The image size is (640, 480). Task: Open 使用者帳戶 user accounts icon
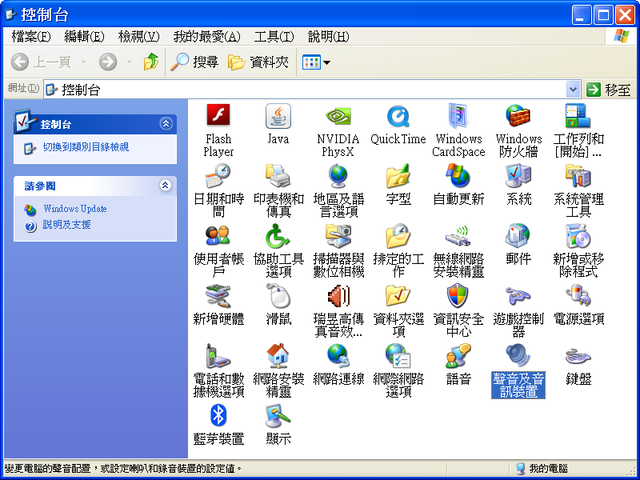[218, 236]
